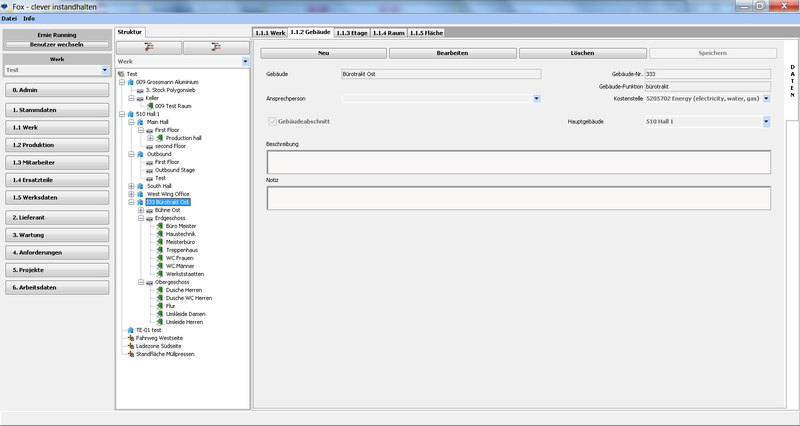Switch to the 1.1.3 Etage tab
800x426 pixels.
(x=352, y=33)
